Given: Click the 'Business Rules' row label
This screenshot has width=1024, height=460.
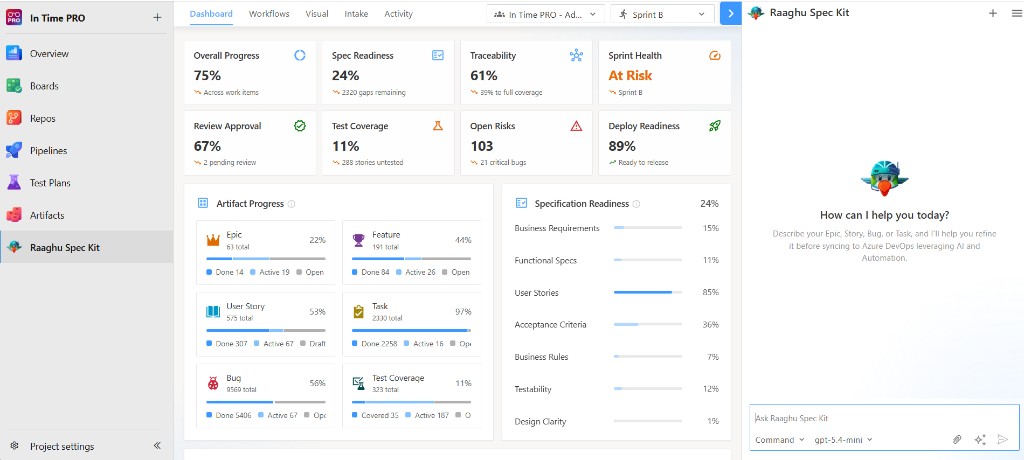Looking at the screenshot, I should tap(541, 357).
